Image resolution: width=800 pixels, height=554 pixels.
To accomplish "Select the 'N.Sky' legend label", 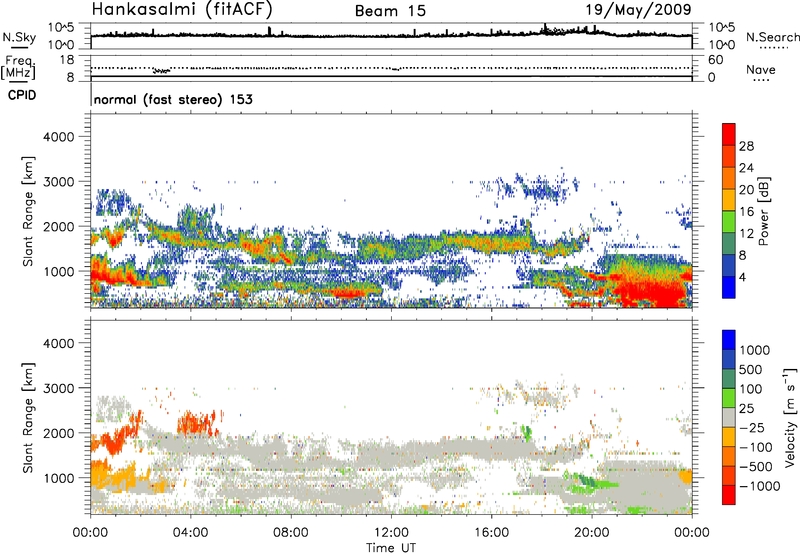I will point(19,37).
